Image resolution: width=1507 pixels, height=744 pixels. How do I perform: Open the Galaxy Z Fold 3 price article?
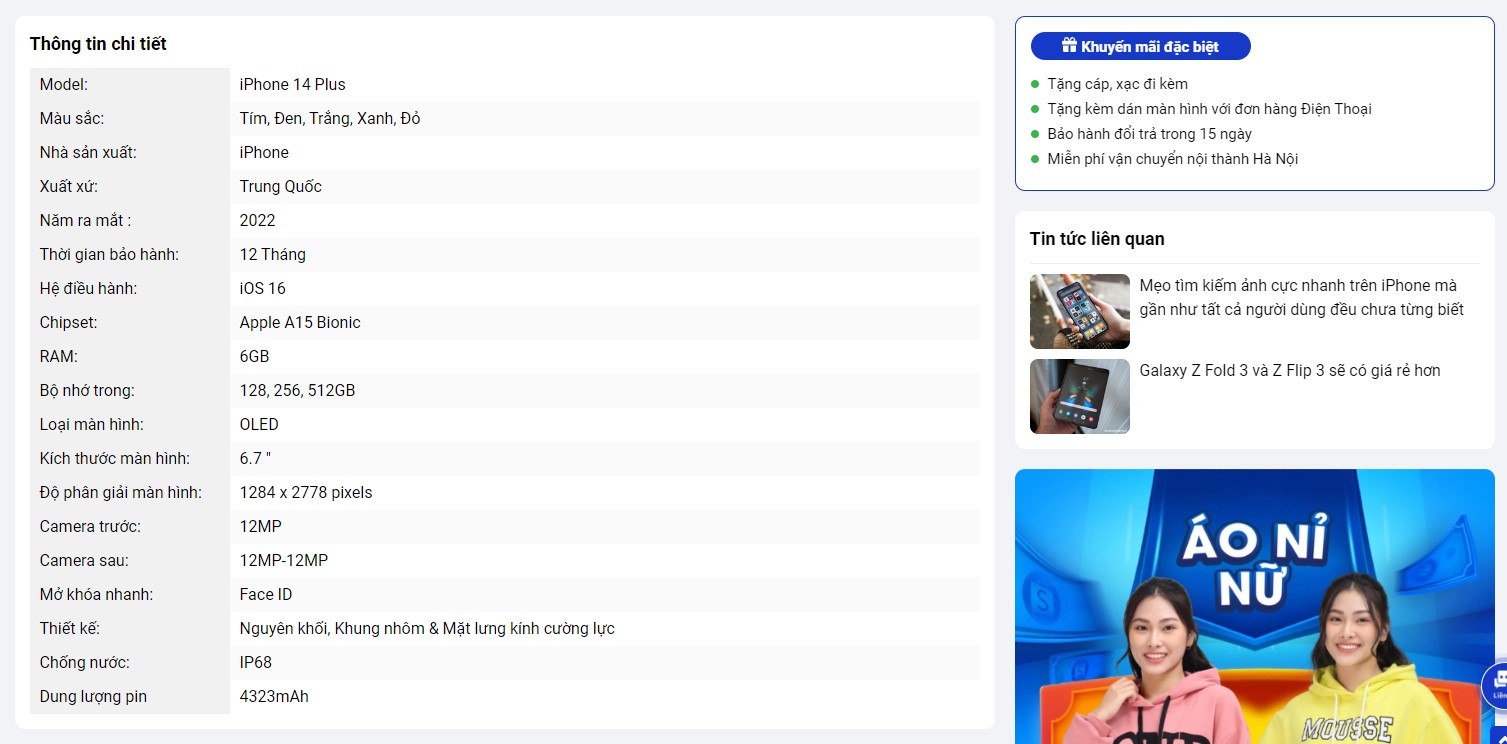click(1290, 370)
